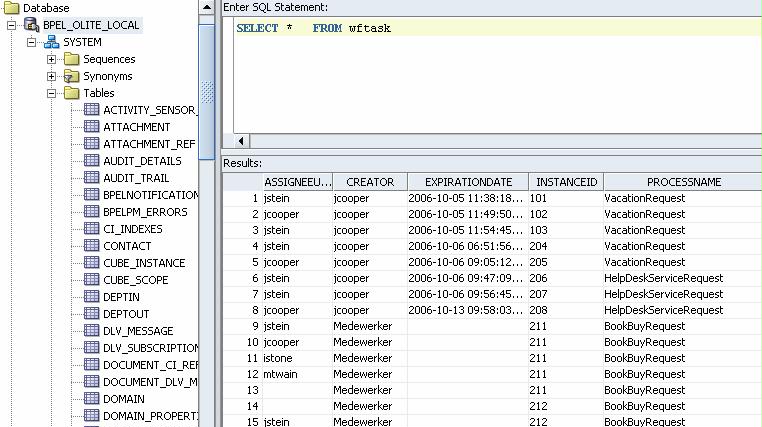The height and width of the screenshot is (427, 762).
Task: Click the CUBE_INSTANCE table icon
Action: 91,262
